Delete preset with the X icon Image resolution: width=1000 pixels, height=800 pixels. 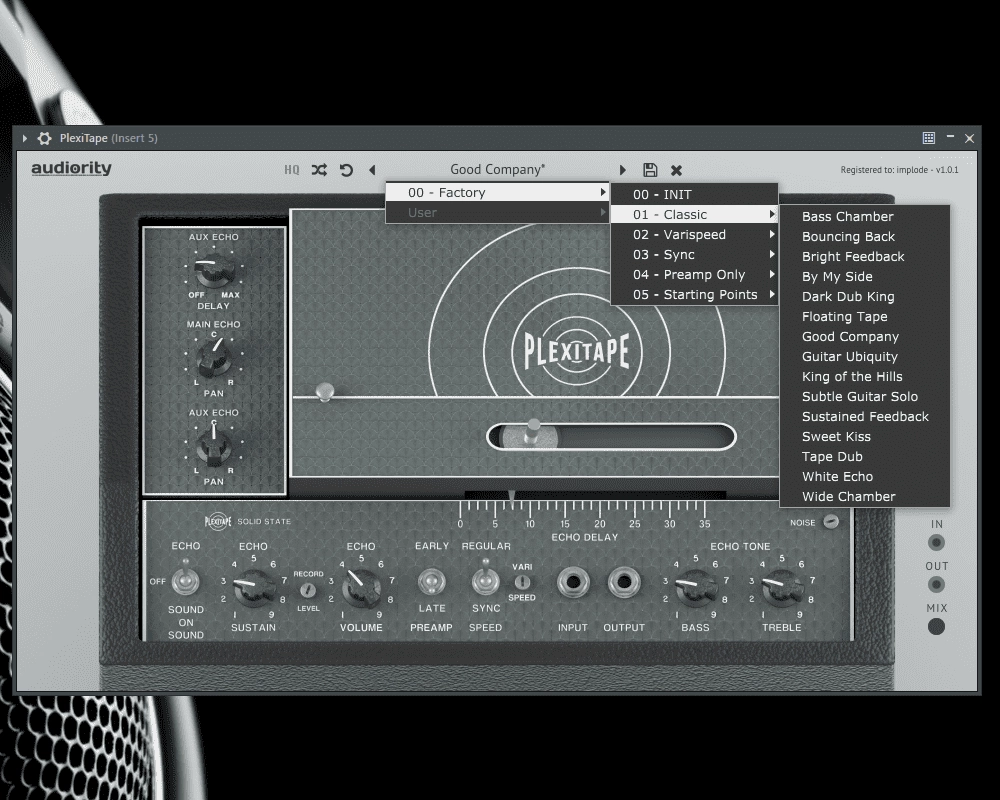tap(677, 170)
